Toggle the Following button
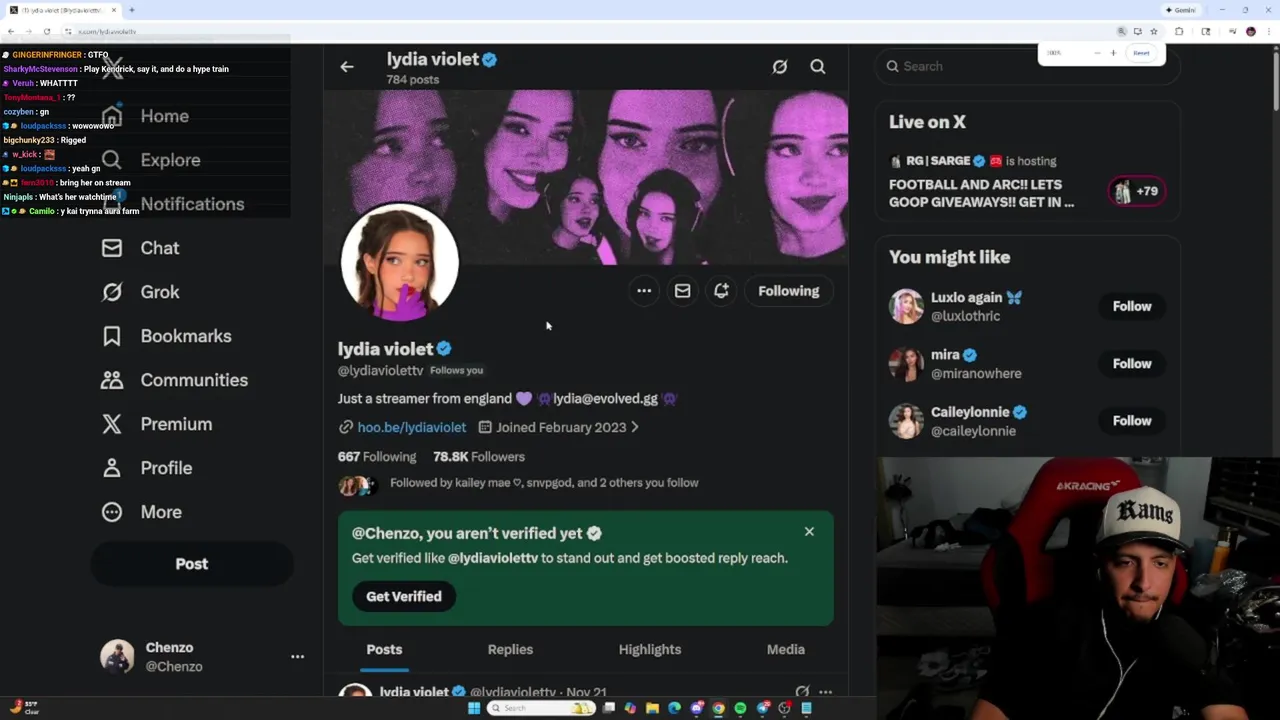Screen dimensions: 1280x720 788,291
